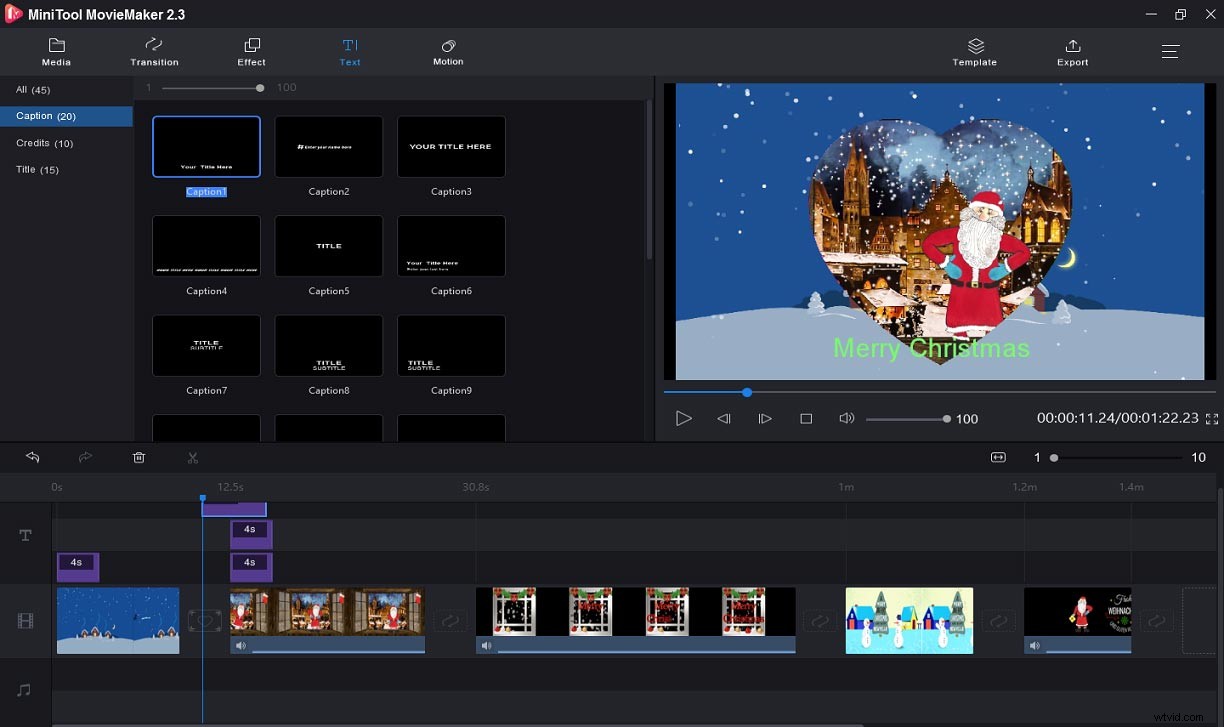Switch to the Transition panel
Image resolution: width=1224 pixels, height=727 pixels.
coord(153,51)
